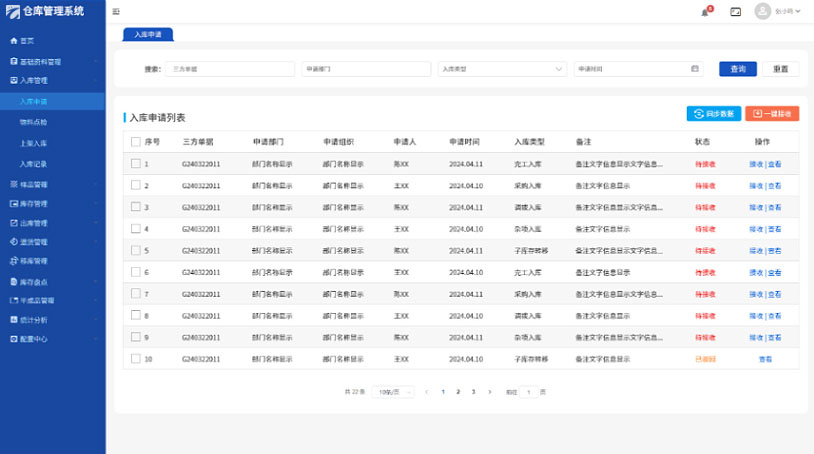Click the fullscreen icon in top bar
Viewport: 814px width, 454px height.
pyautogui.click(x=735, y=12)
